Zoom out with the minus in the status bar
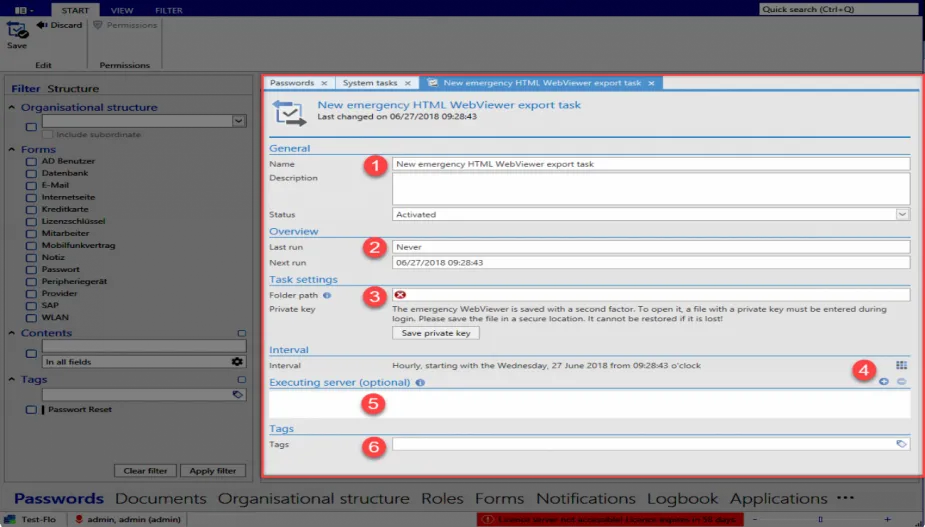 (755, 519)
